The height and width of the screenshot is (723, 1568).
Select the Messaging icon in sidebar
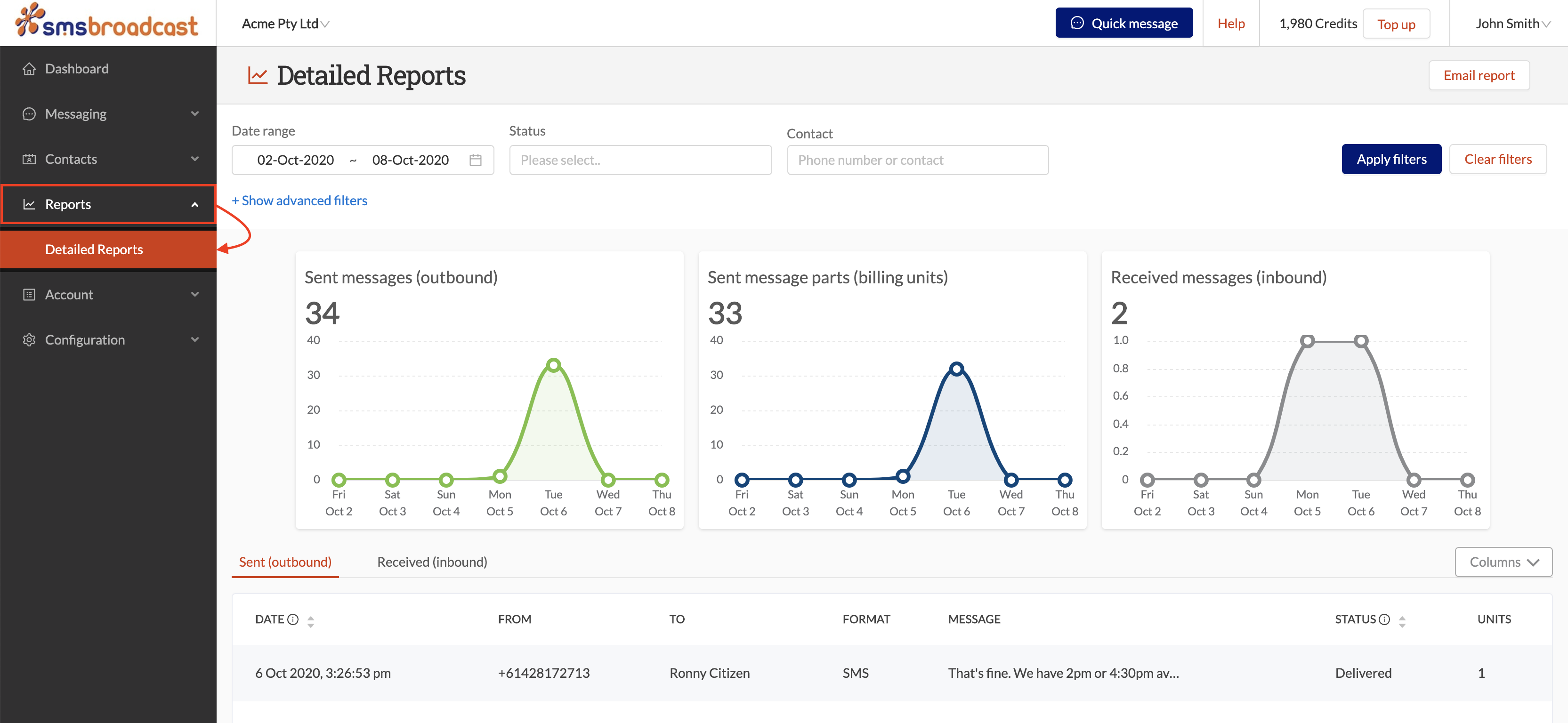click(30, 113)
